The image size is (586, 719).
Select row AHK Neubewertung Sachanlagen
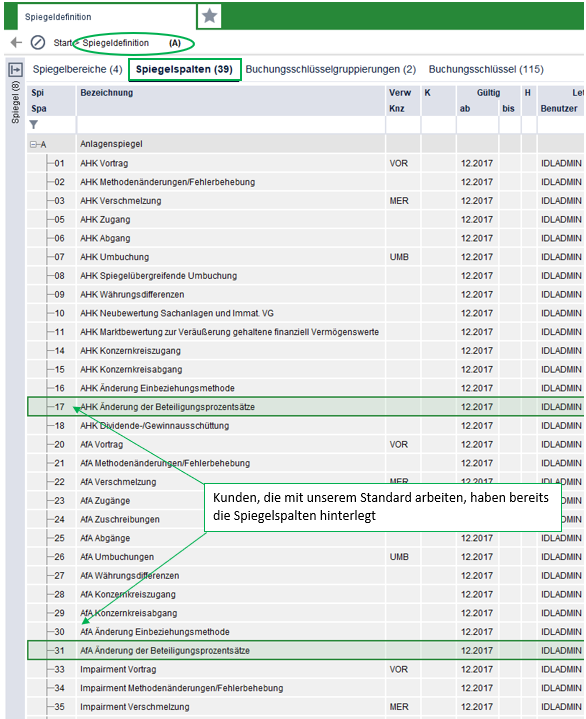[x=305, y=314]
